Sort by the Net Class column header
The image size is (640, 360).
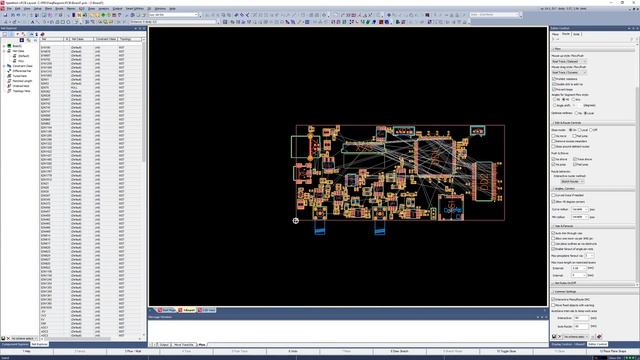point(82,39)
